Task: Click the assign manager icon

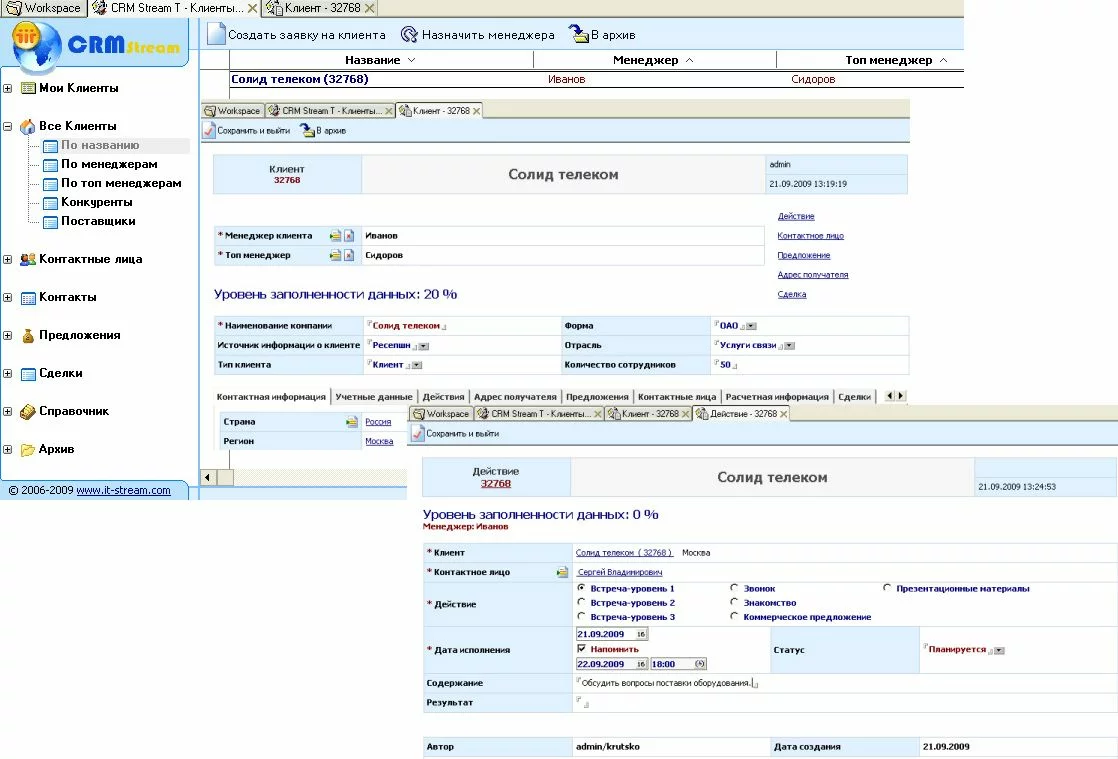Action: 409,34
